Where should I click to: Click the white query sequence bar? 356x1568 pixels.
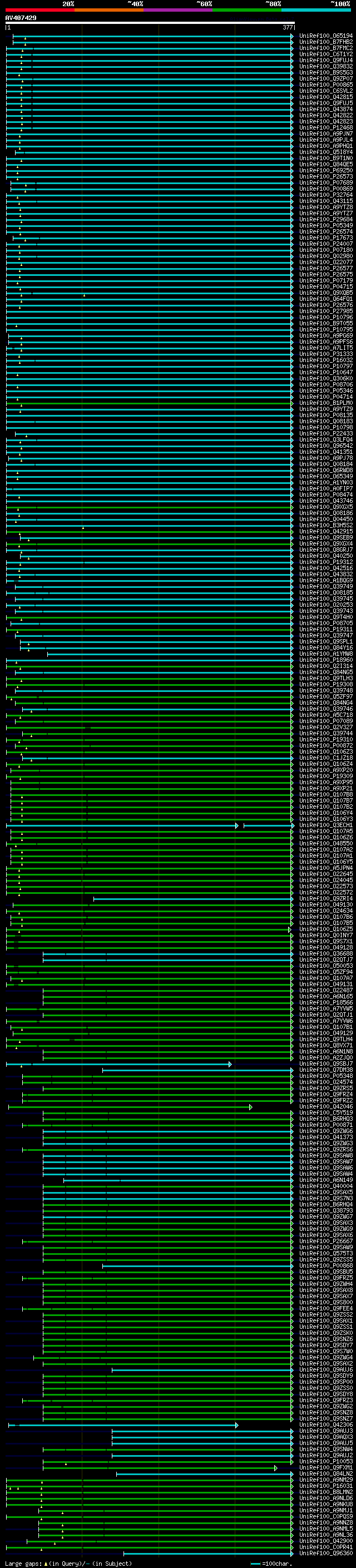(x=150, y=23)
